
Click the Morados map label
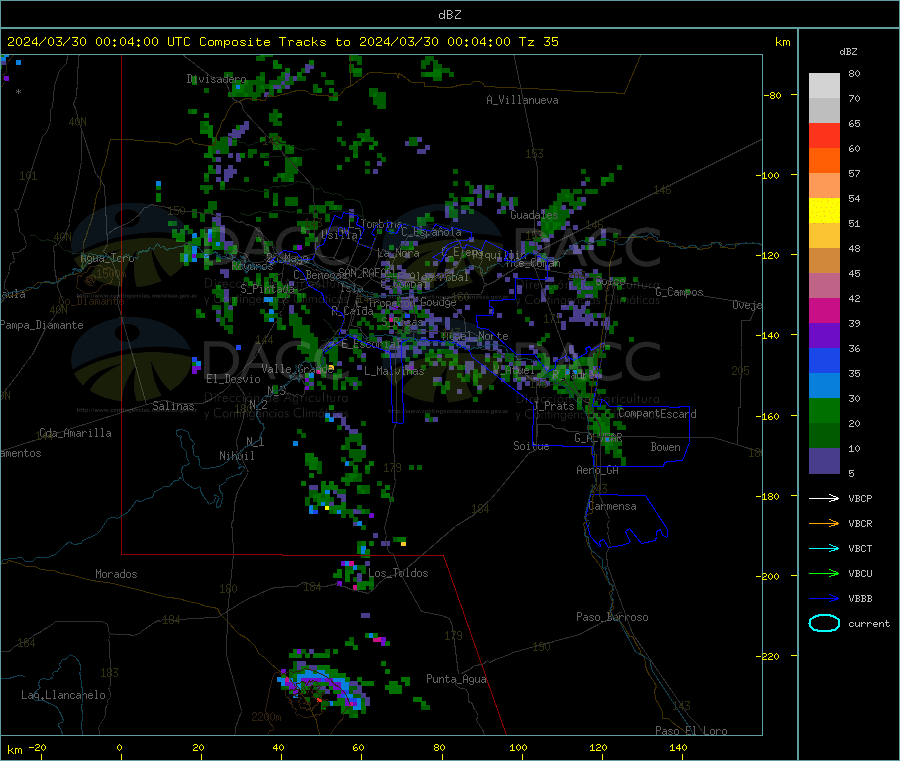[116, 574]
